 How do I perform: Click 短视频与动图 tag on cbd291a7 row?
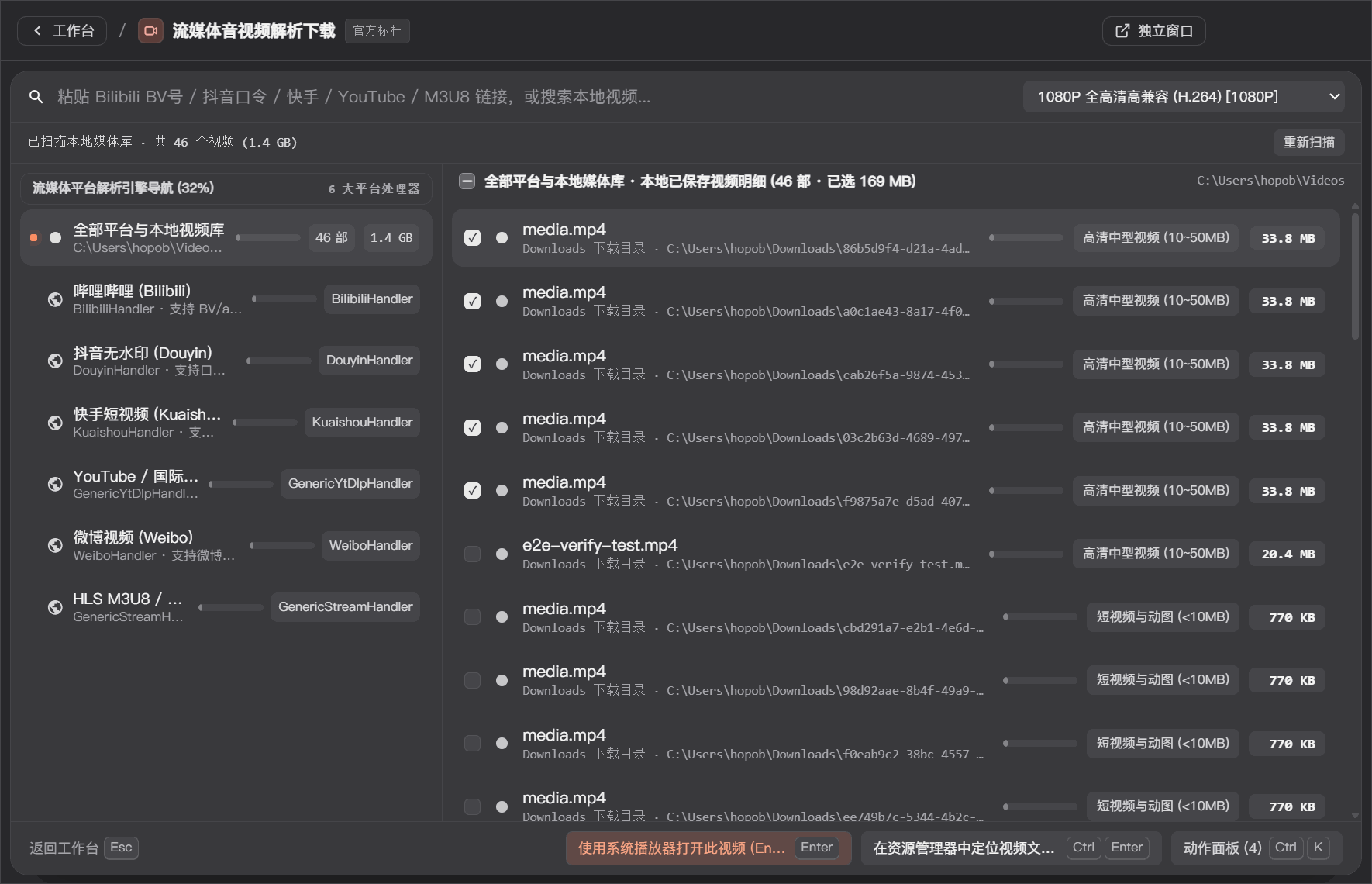click(x=1163, y=617)
